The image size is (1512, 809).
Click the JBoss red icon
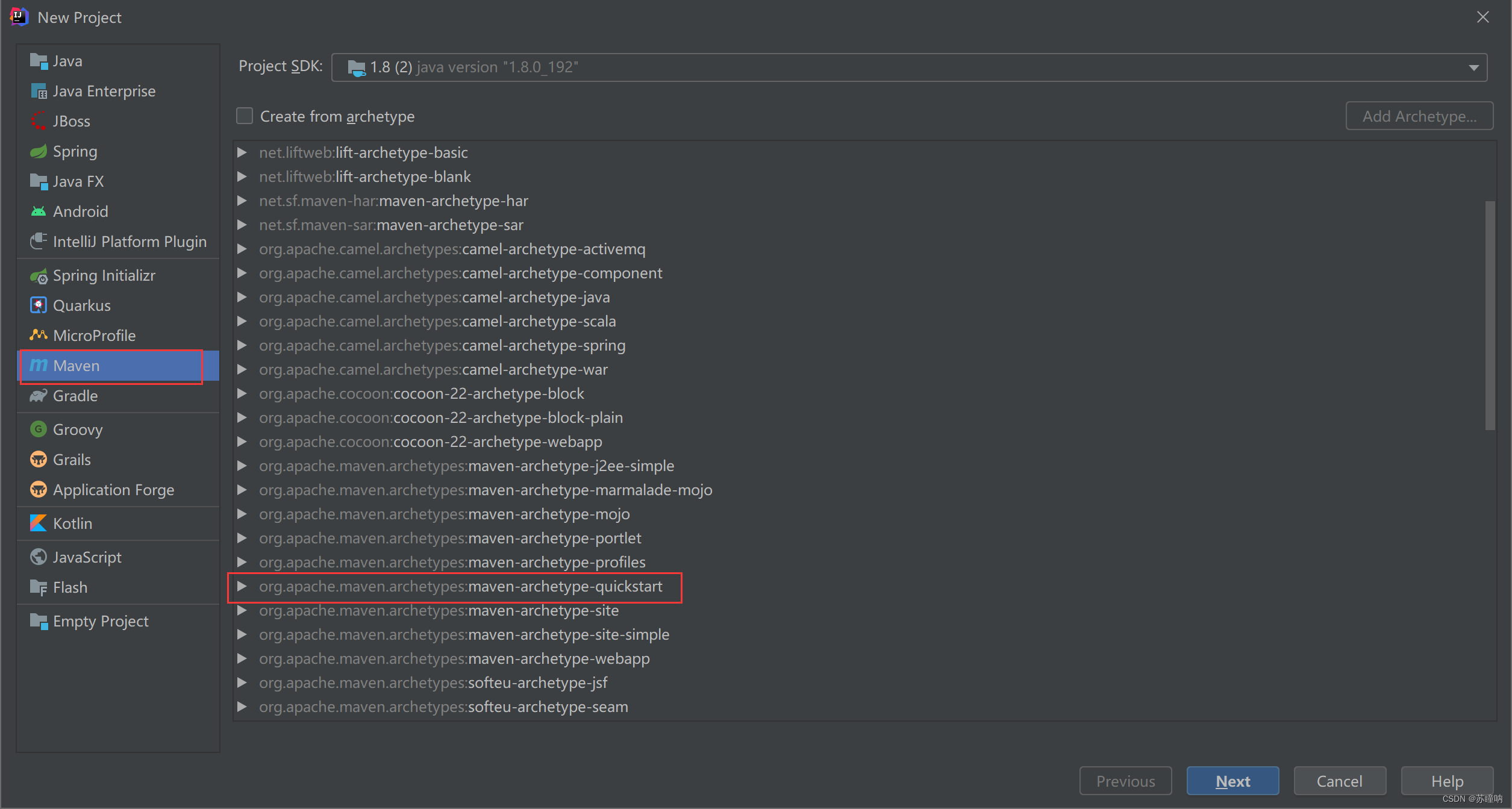point(39,121)
